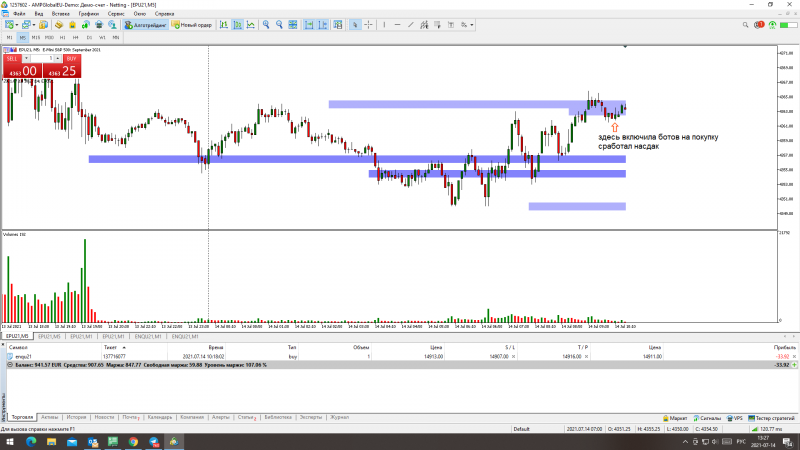
Task: Open chart profiles icon in toolbar
Action: (26, 24)
